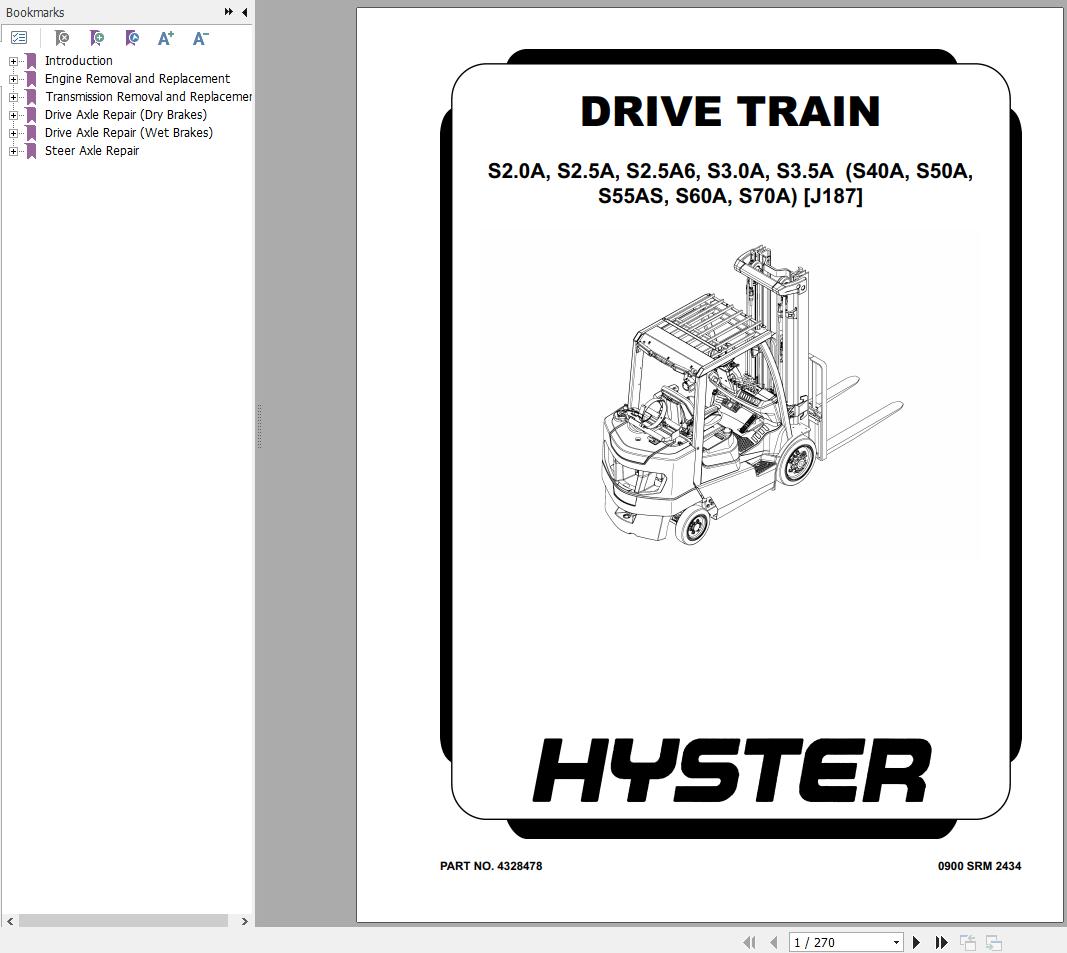Collapse the Bookmarks panel with left arrow

pyautogui.click(x=245, y=12)
